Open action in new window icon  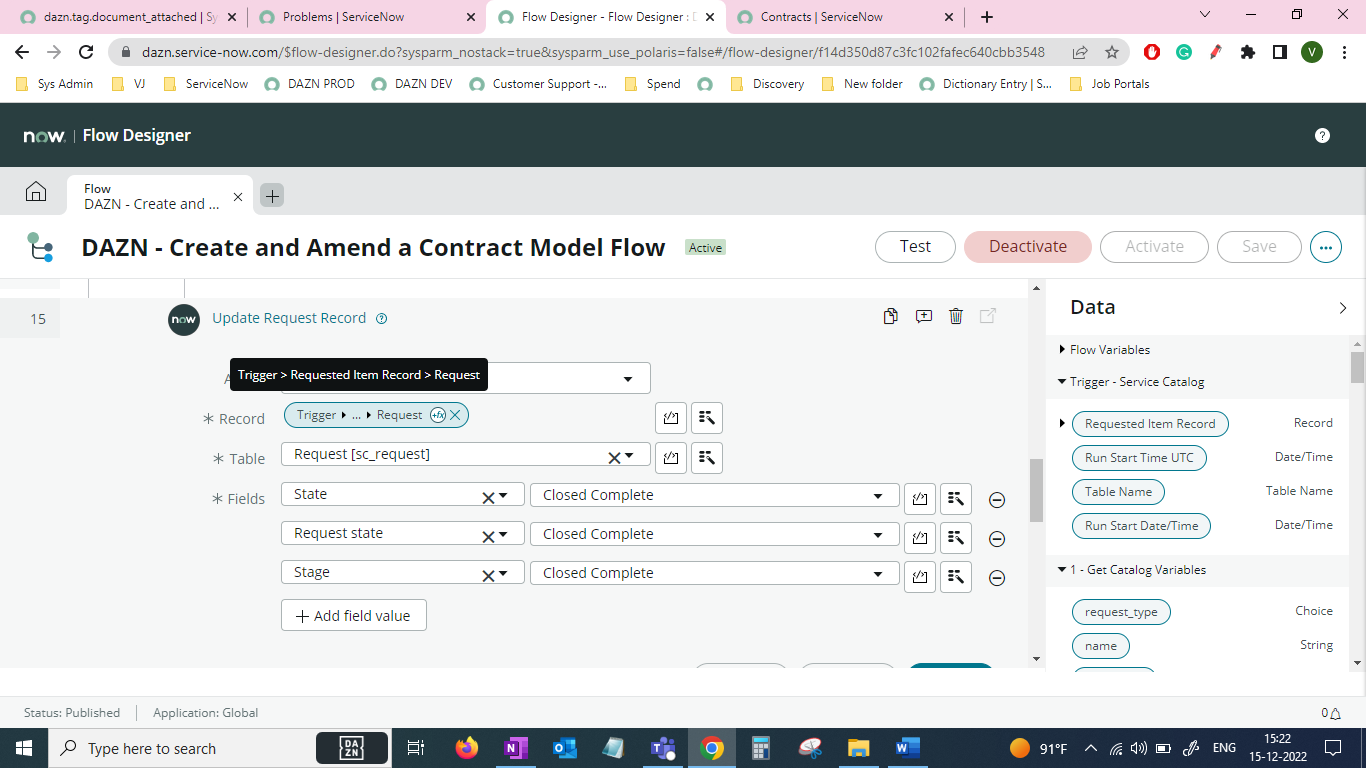click(987, 316)
